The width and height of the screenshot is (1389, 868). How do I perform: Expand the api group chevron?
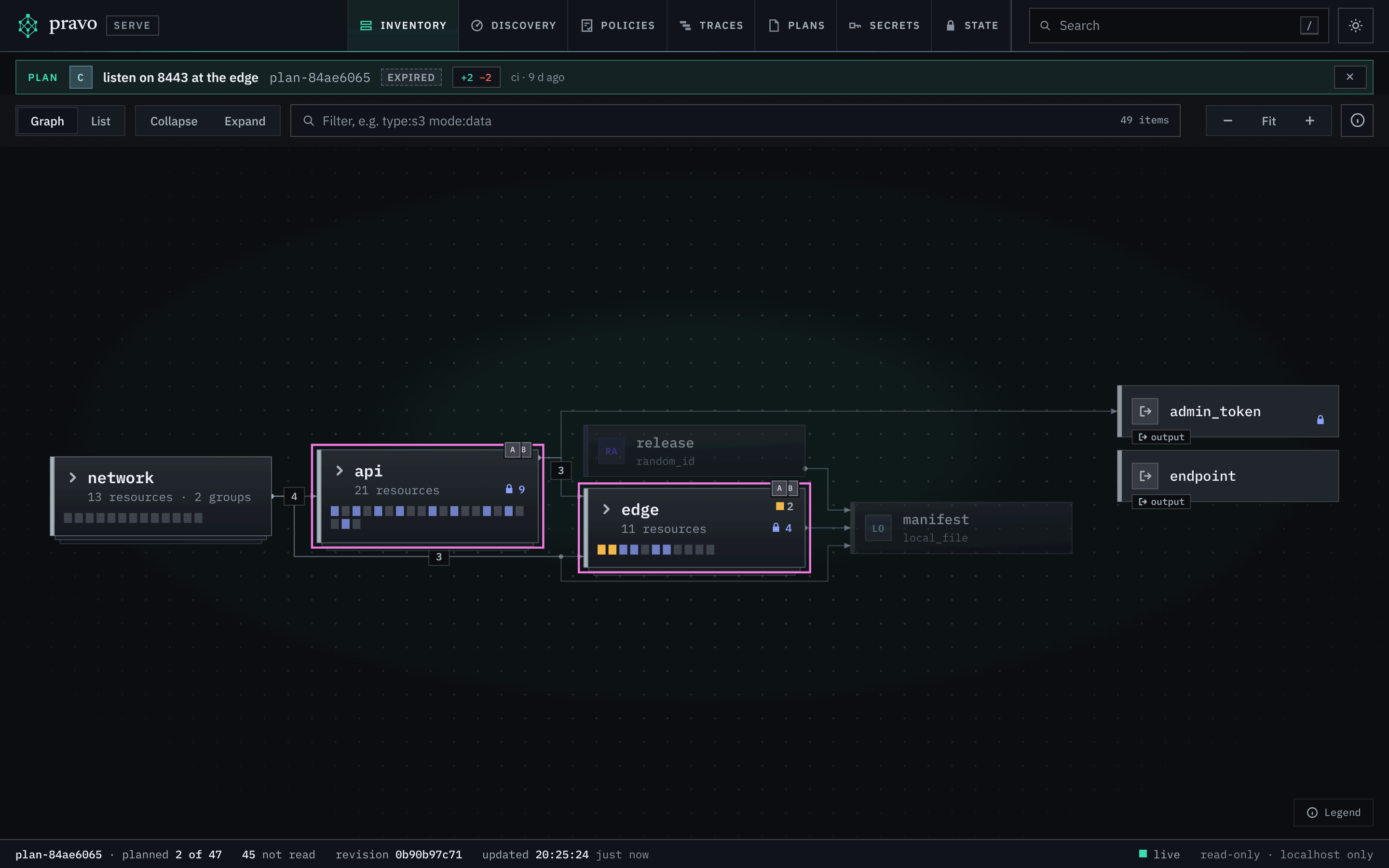340,471
